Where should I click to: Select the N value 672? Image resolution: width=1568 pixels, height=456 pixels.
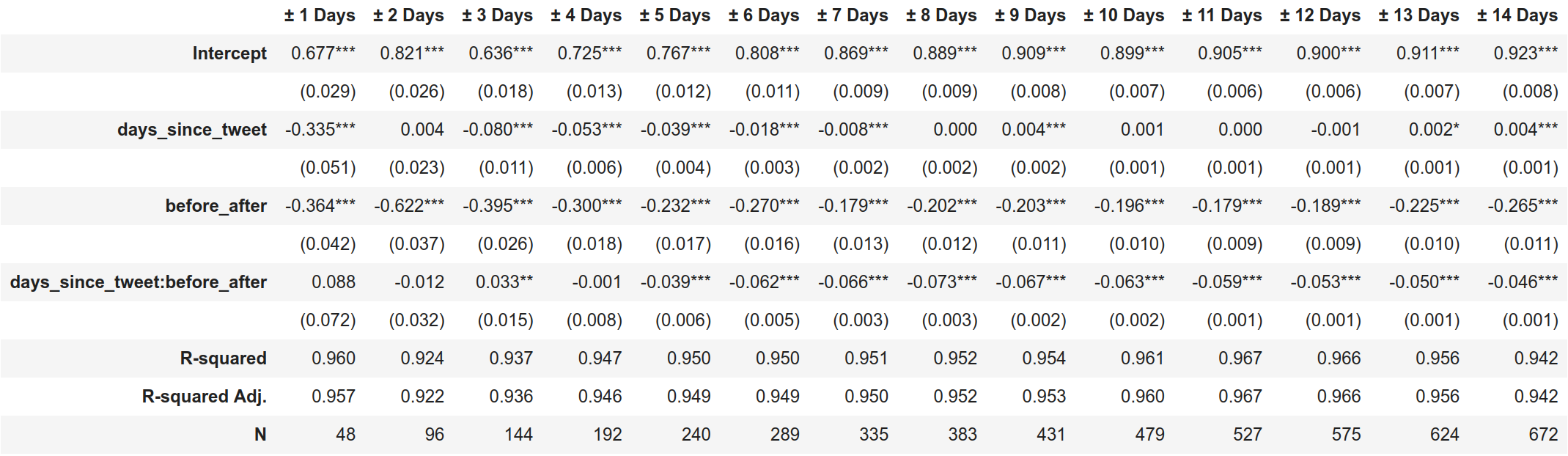coord(1543,435)
